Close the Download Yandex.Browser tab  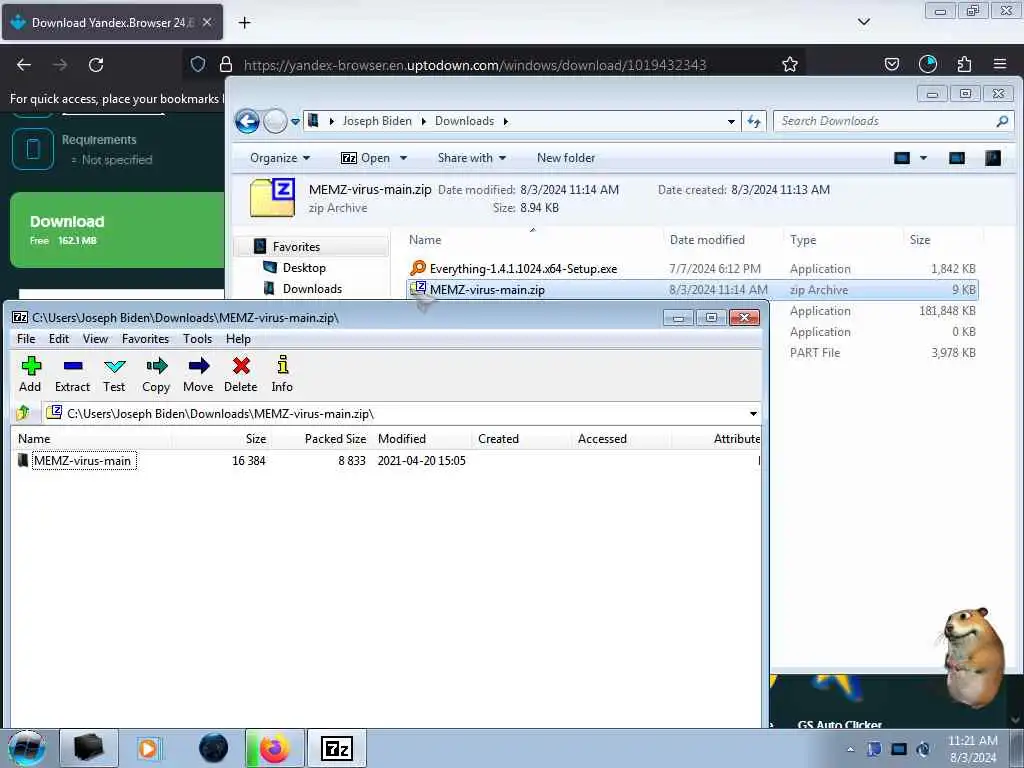point(207,22)
